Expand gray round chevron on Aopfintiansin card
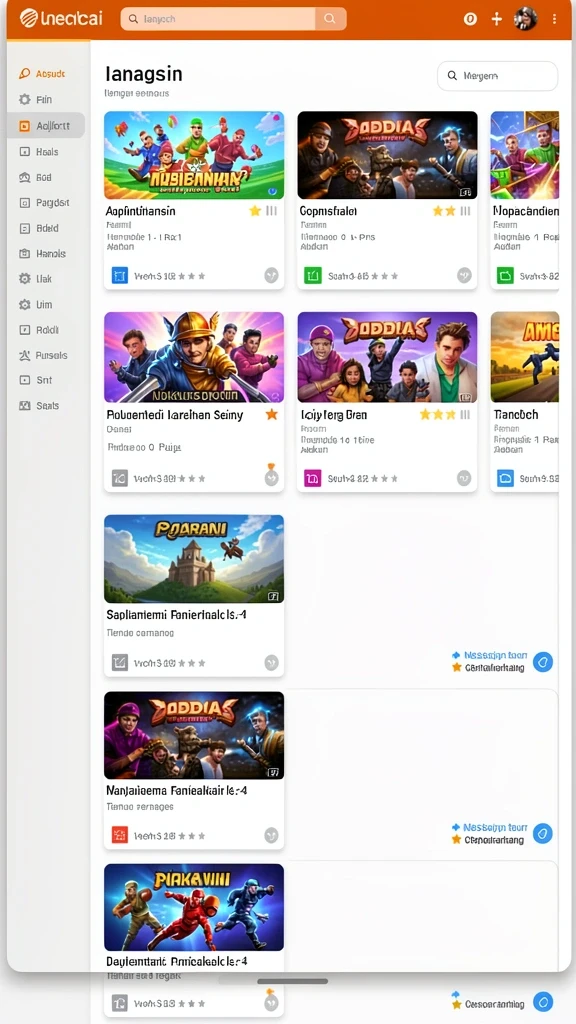This screenshot has width=576, height=1024. point(272,276)
